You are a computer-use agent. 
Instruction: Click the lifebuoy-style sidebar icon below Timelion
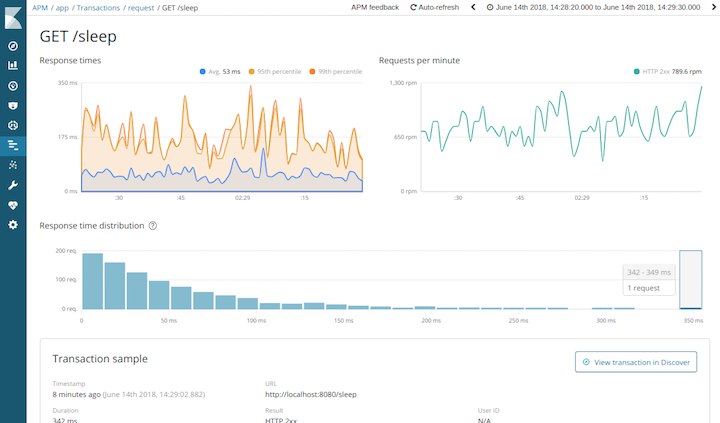click(13, 125)
